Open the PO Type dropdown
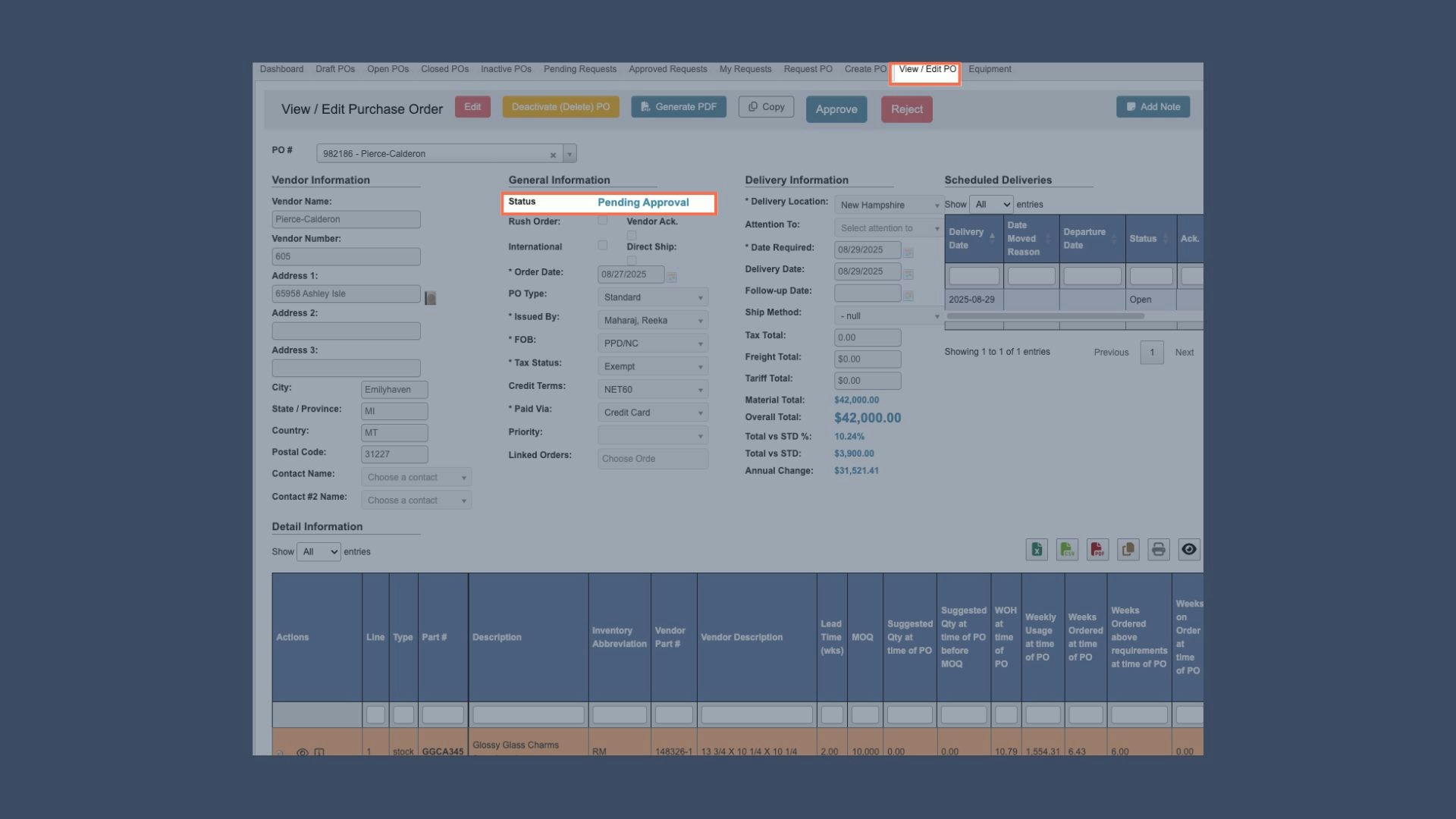This screenshot has height=819, width=1456. (x=652, y=297)
